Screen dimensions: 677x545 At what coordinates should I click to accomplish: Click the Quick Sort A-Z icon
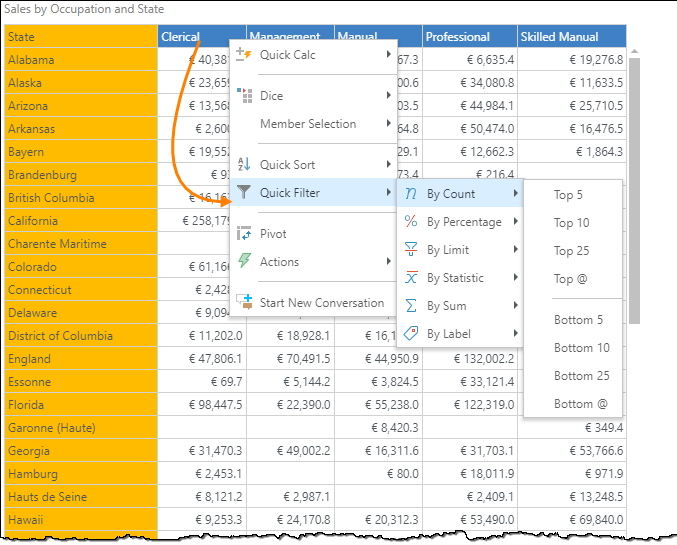[244, 165]
